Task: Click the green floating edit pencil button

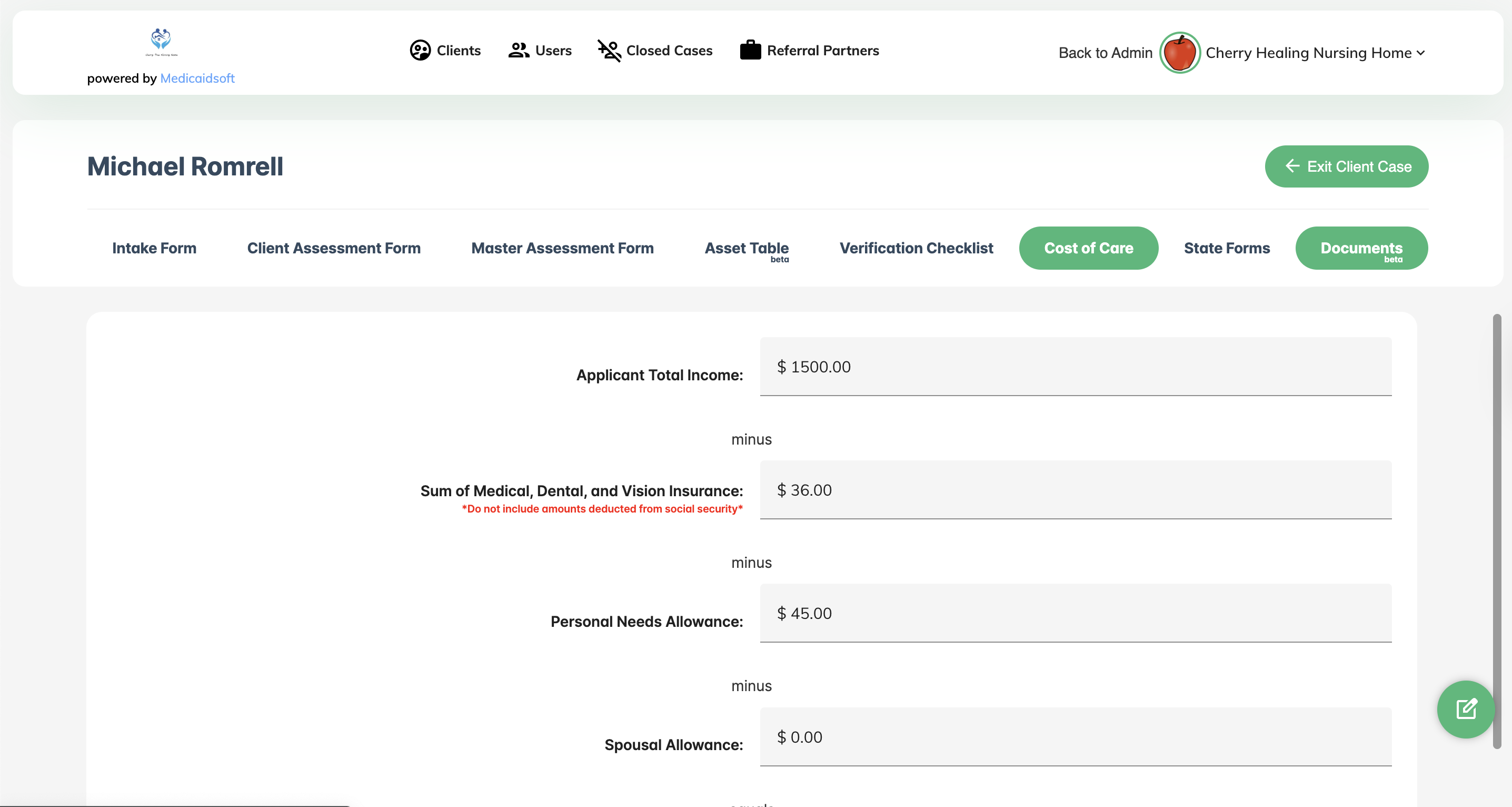Action: click(1465, 708)
